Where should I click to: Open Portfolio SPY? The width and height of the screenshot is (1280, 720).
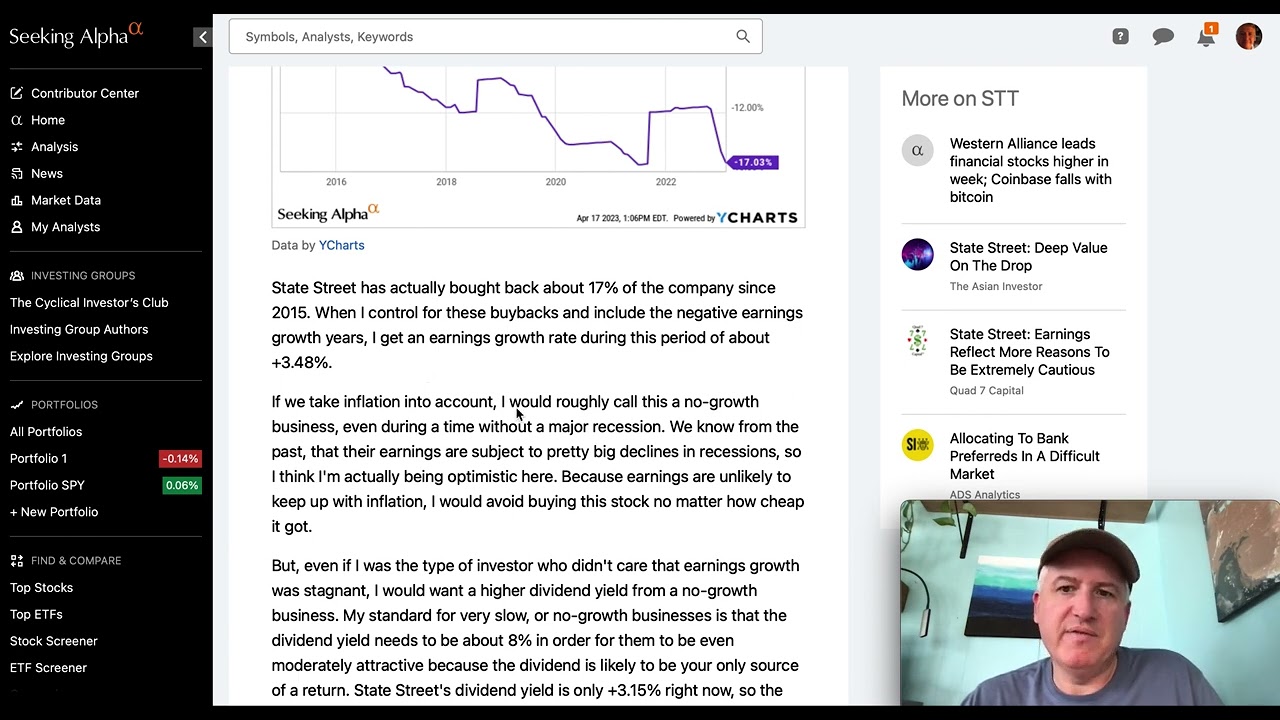(47, 485)
